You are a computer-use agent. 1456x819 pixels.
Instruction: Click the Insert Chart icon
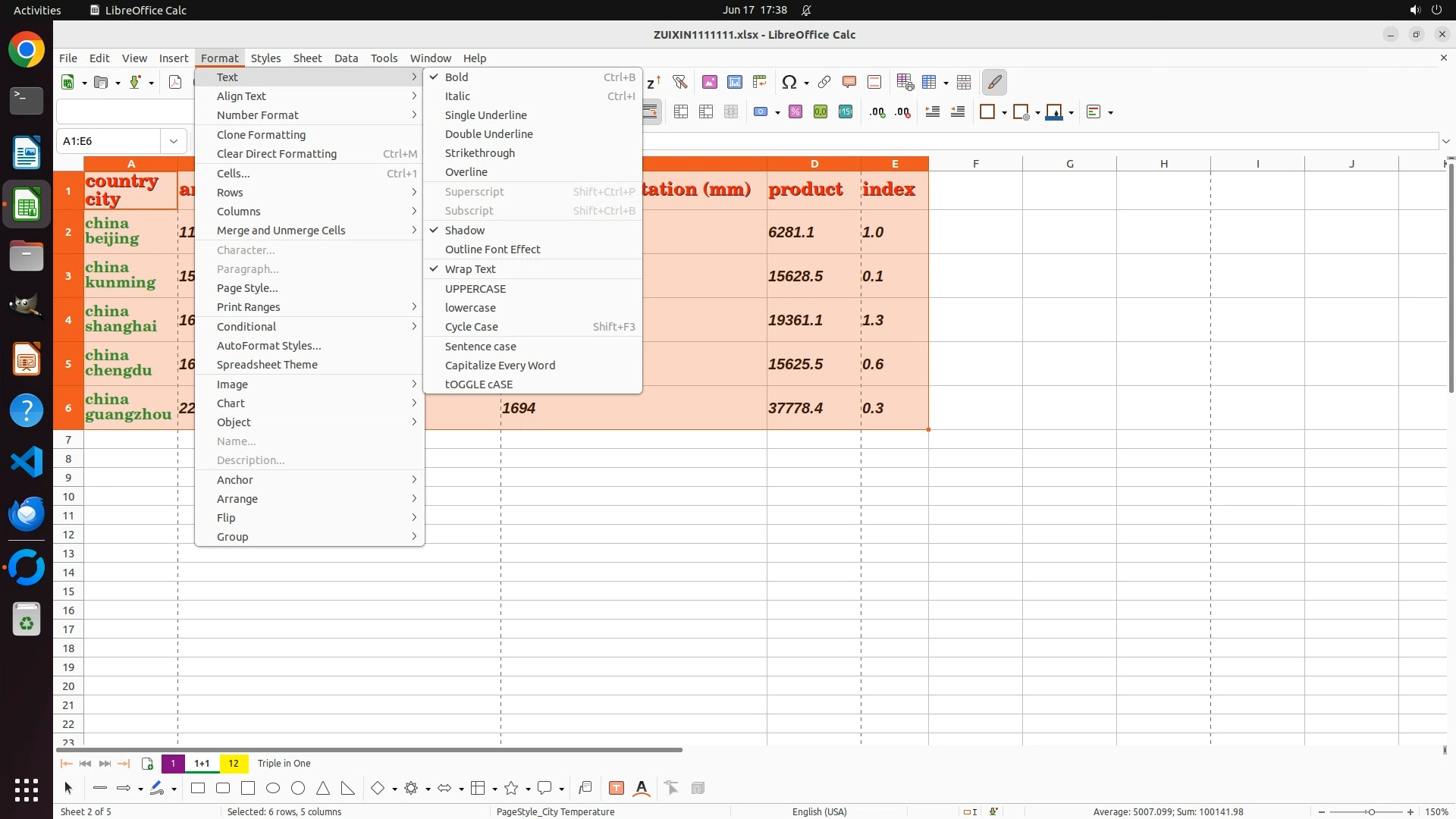735,82
